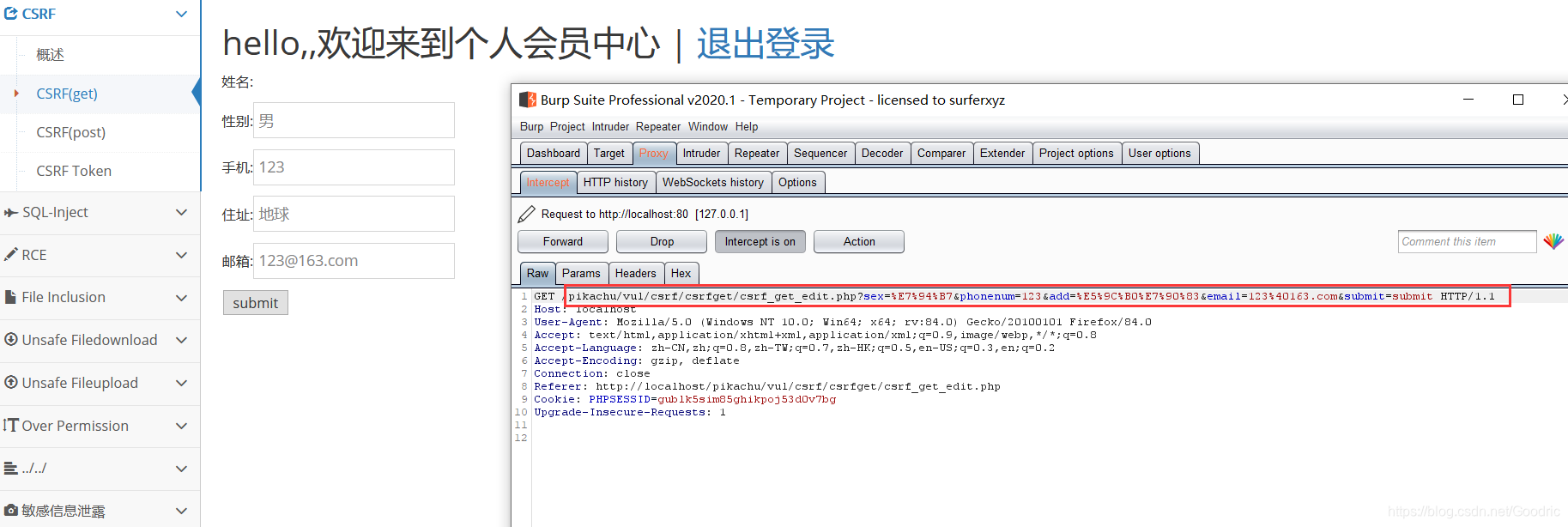Expand the File Inclusion section chevron
This screenshot has width=1568, height=527.
(181, 297)
